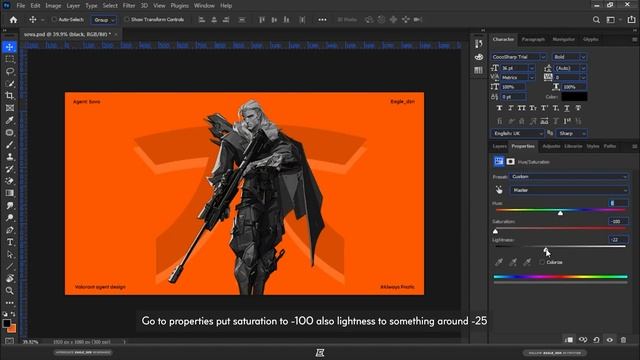The width and height of the screenshot is (640, 360).
Task: Open the Filter menu
Action: [129, 6]
